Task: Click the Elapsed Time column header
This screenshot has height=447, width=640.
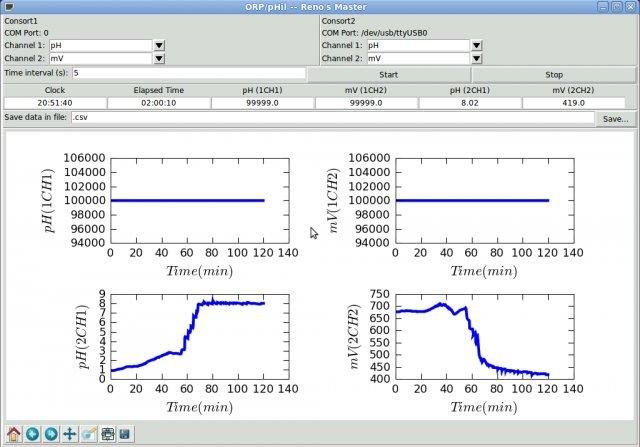Action: click(159, 90)
